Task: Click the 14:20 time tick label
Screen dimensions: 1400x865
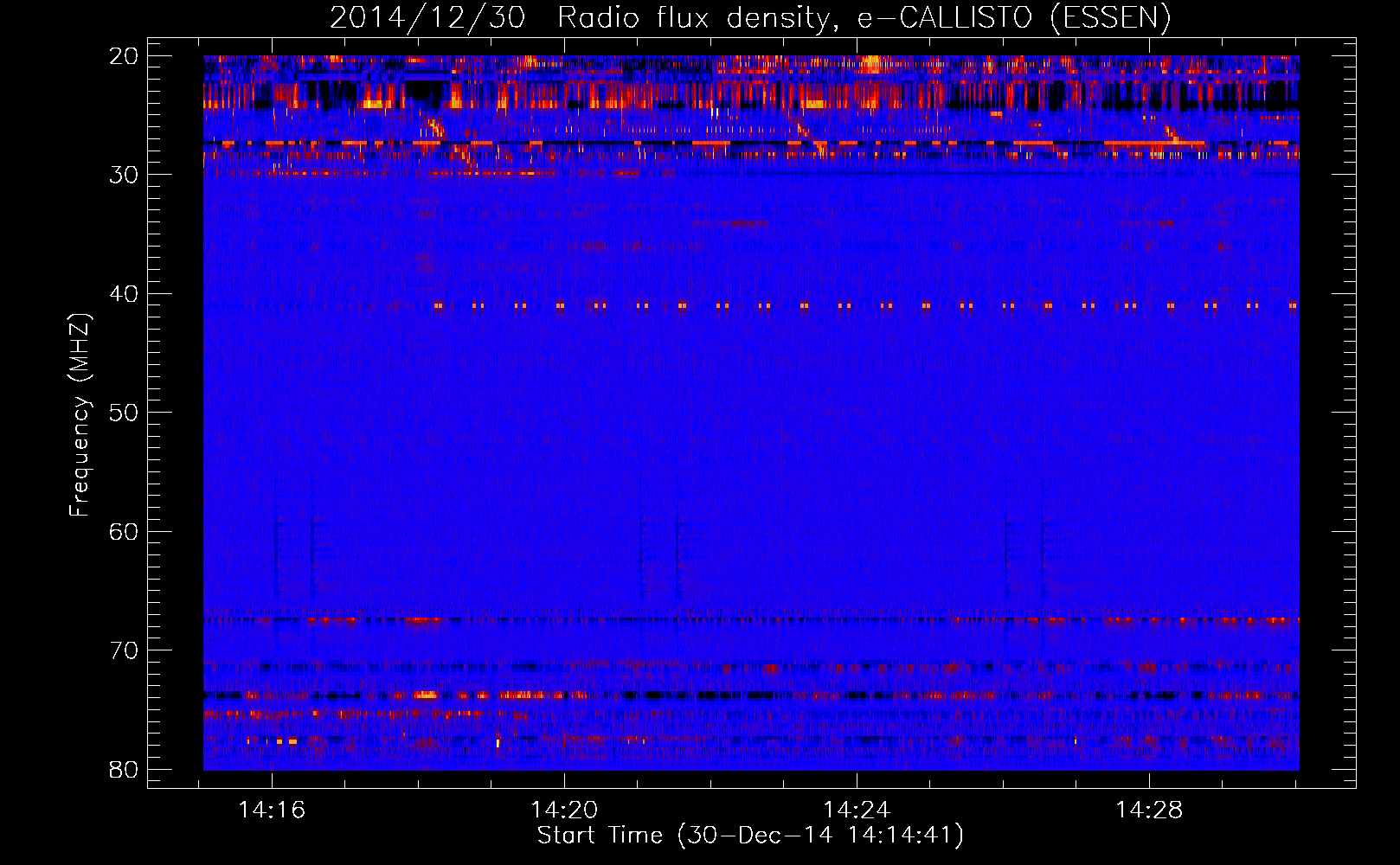Action: coord(564,811)
